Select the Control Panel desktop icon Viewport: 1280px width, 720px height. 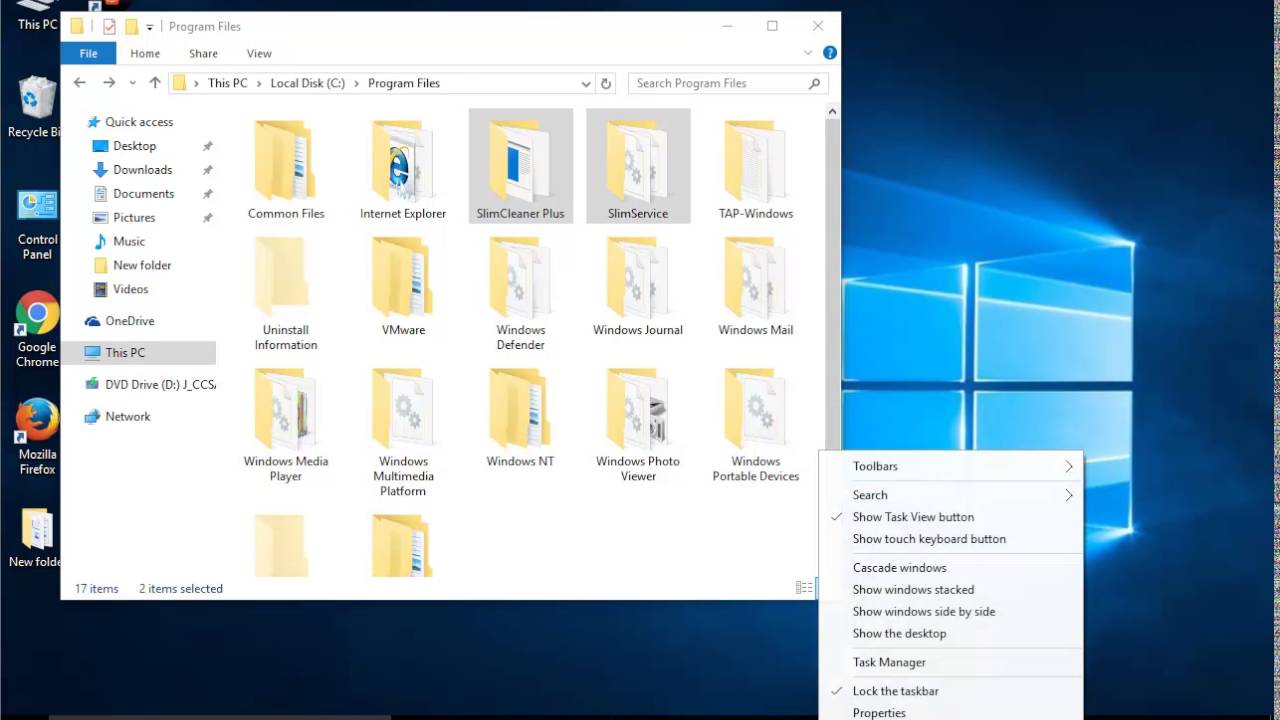click(37, 224)
